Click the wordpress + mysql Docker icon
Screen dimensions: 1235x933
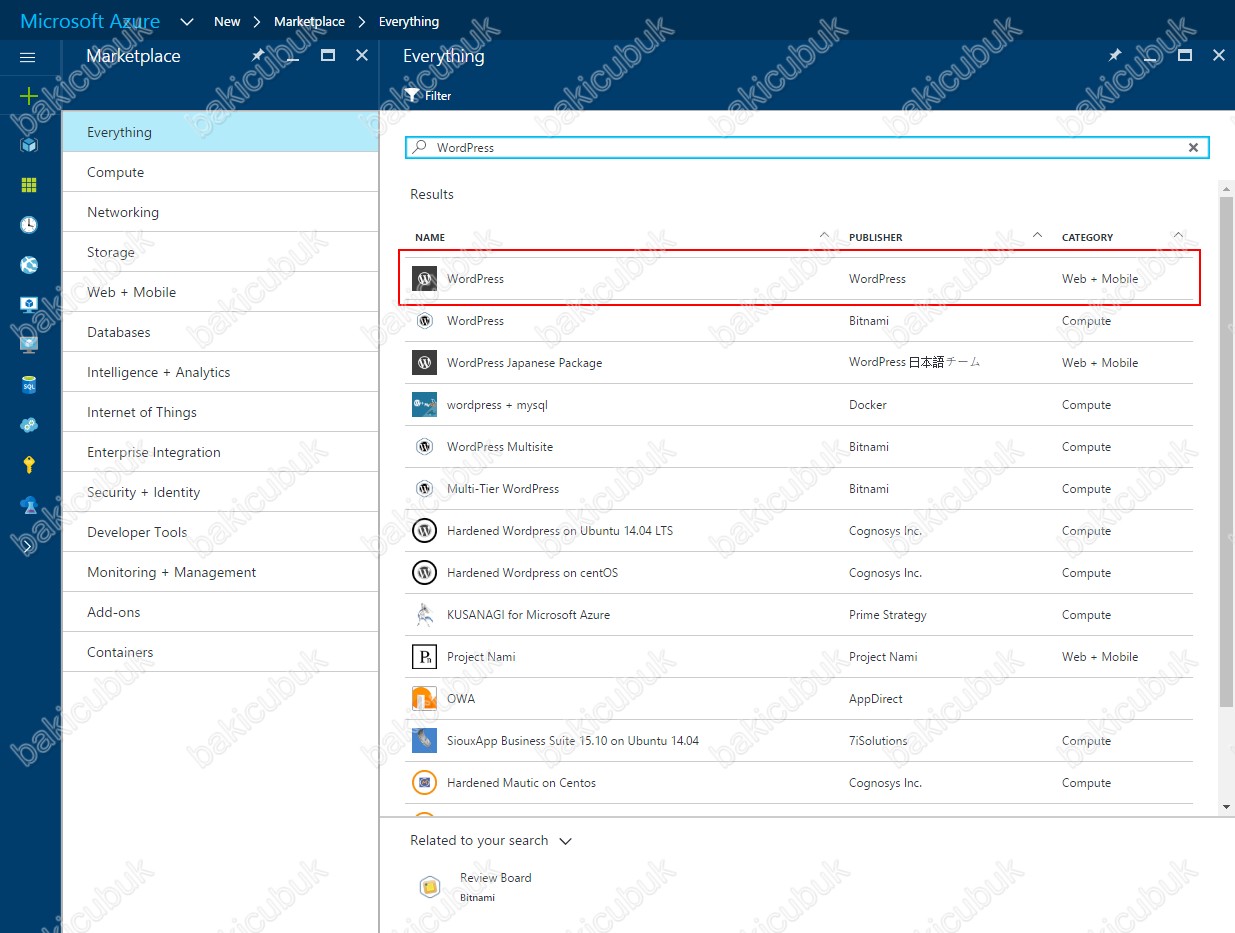425,405
